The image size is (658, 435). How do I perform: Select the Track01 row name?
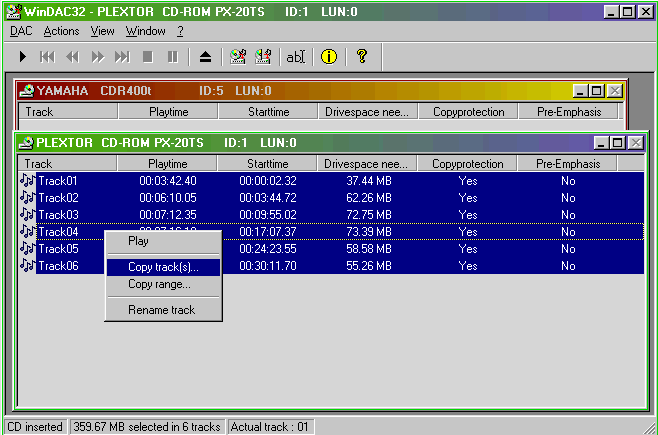58,181
